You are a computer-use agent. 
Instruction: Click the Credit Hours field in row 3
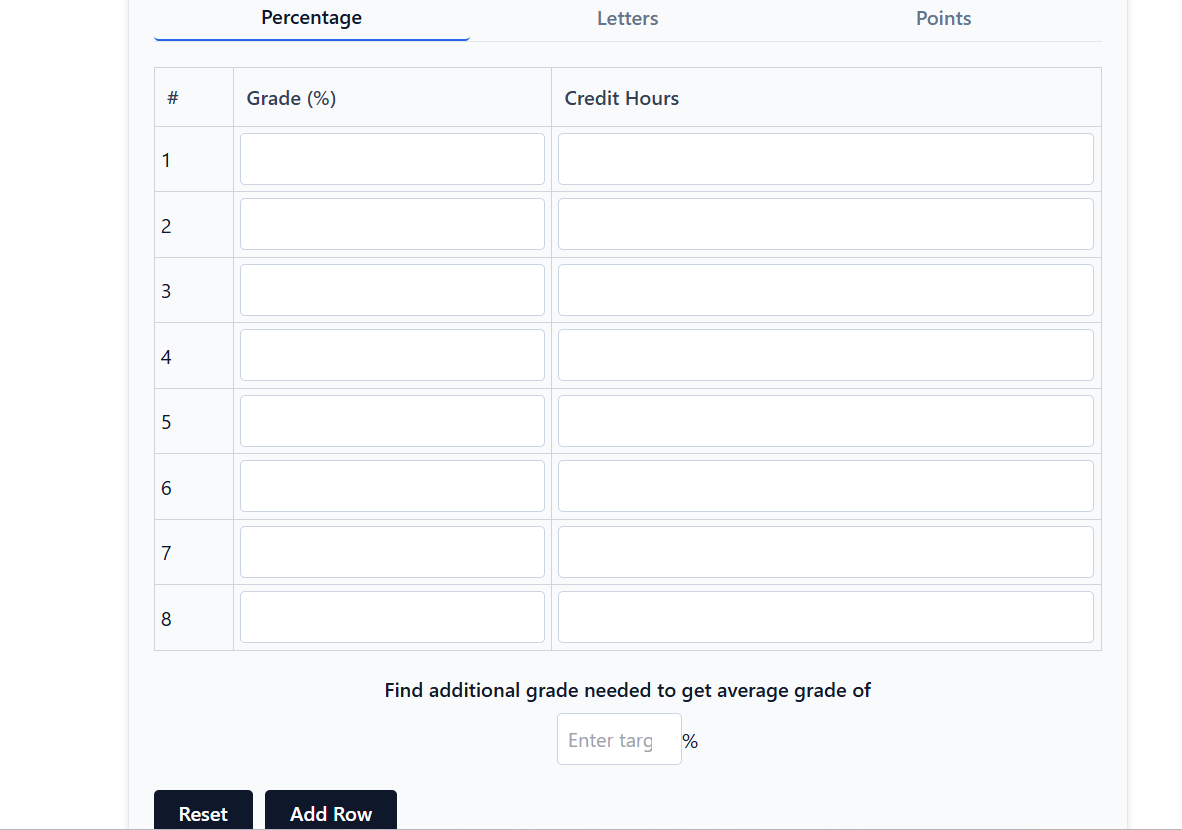tap(825, 289)
